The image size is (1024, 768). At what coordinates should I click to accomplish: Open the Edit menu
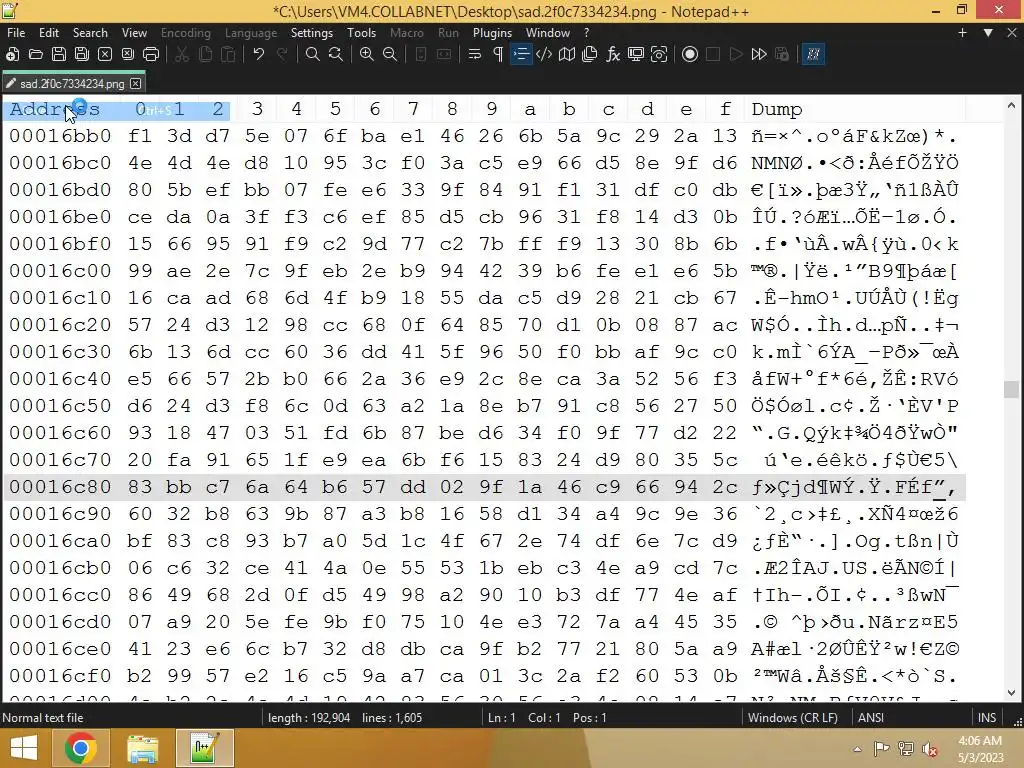click(x=49, y=33)
